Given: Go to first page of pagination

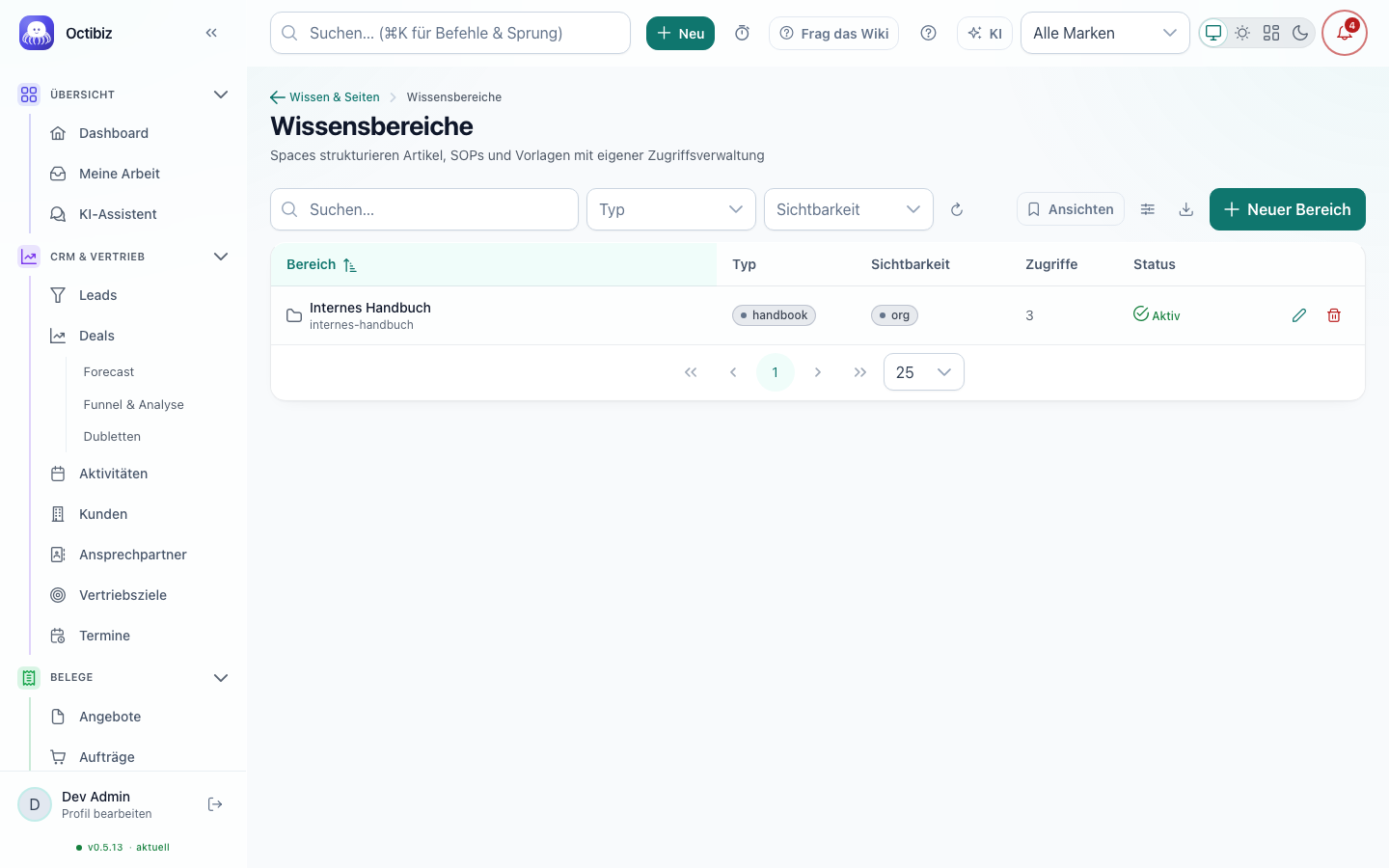Looking at the screenshot, I should tap(691, 372).
